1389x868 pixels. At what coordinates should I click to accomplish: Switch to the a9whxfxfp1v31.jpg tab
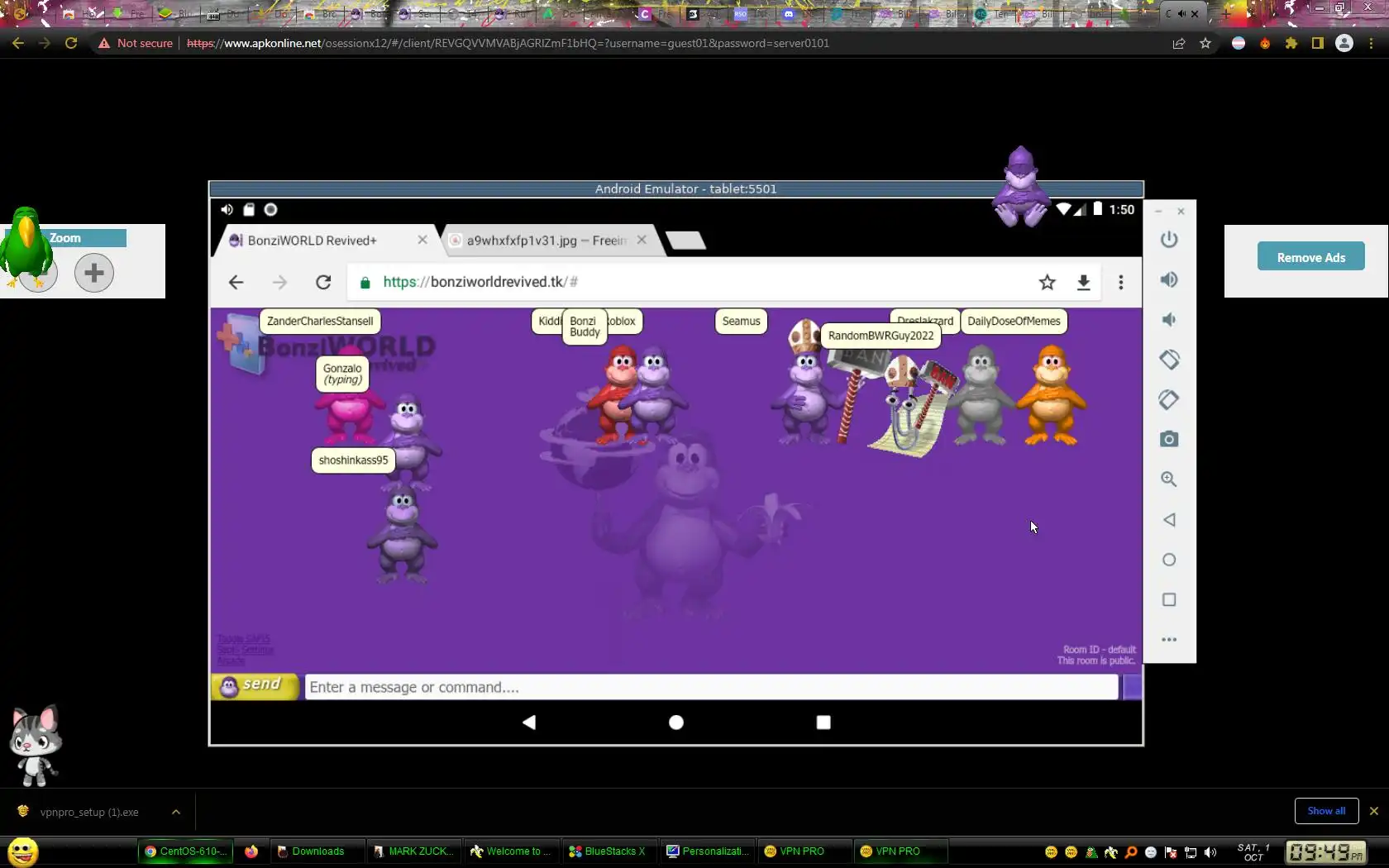click(546, 241)
